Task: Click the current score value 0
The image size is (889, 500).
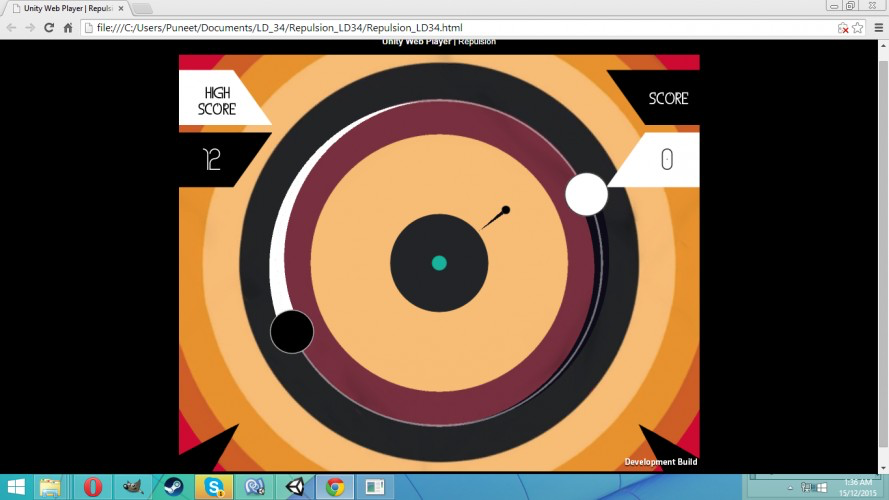Action: point(667,159)
